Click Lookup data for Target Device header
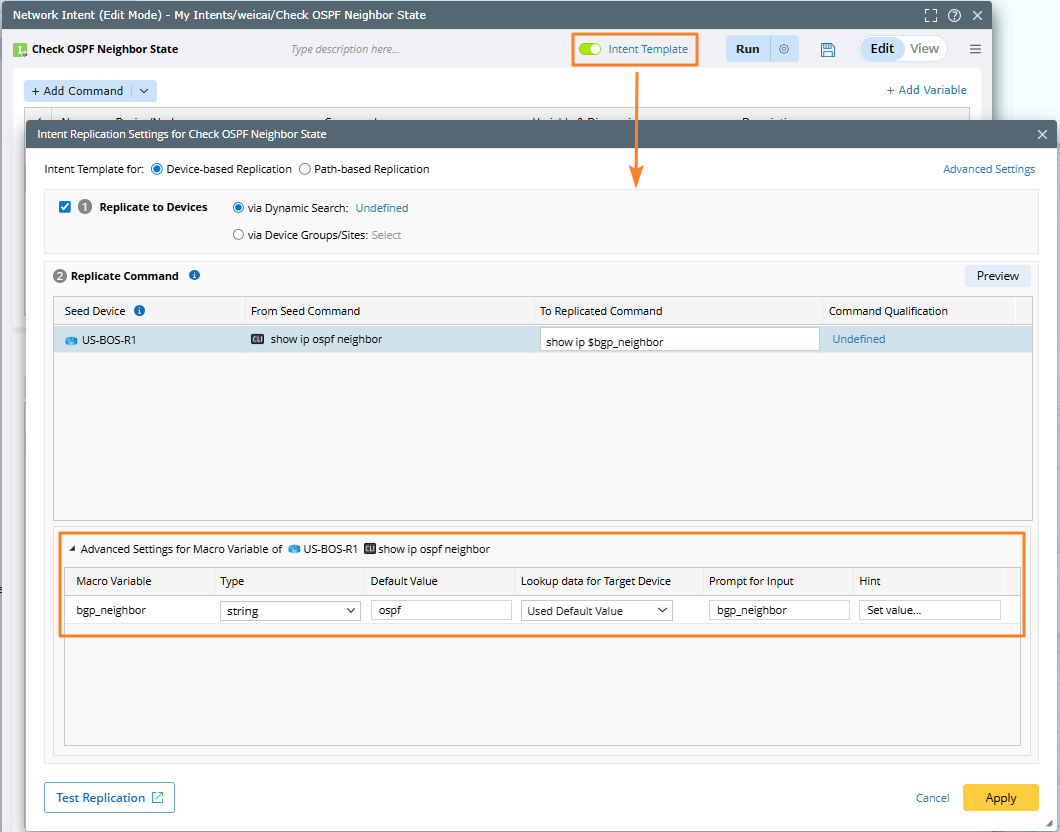The height and width of the screenshot is (832, 1060). click(x=608, y=581)
